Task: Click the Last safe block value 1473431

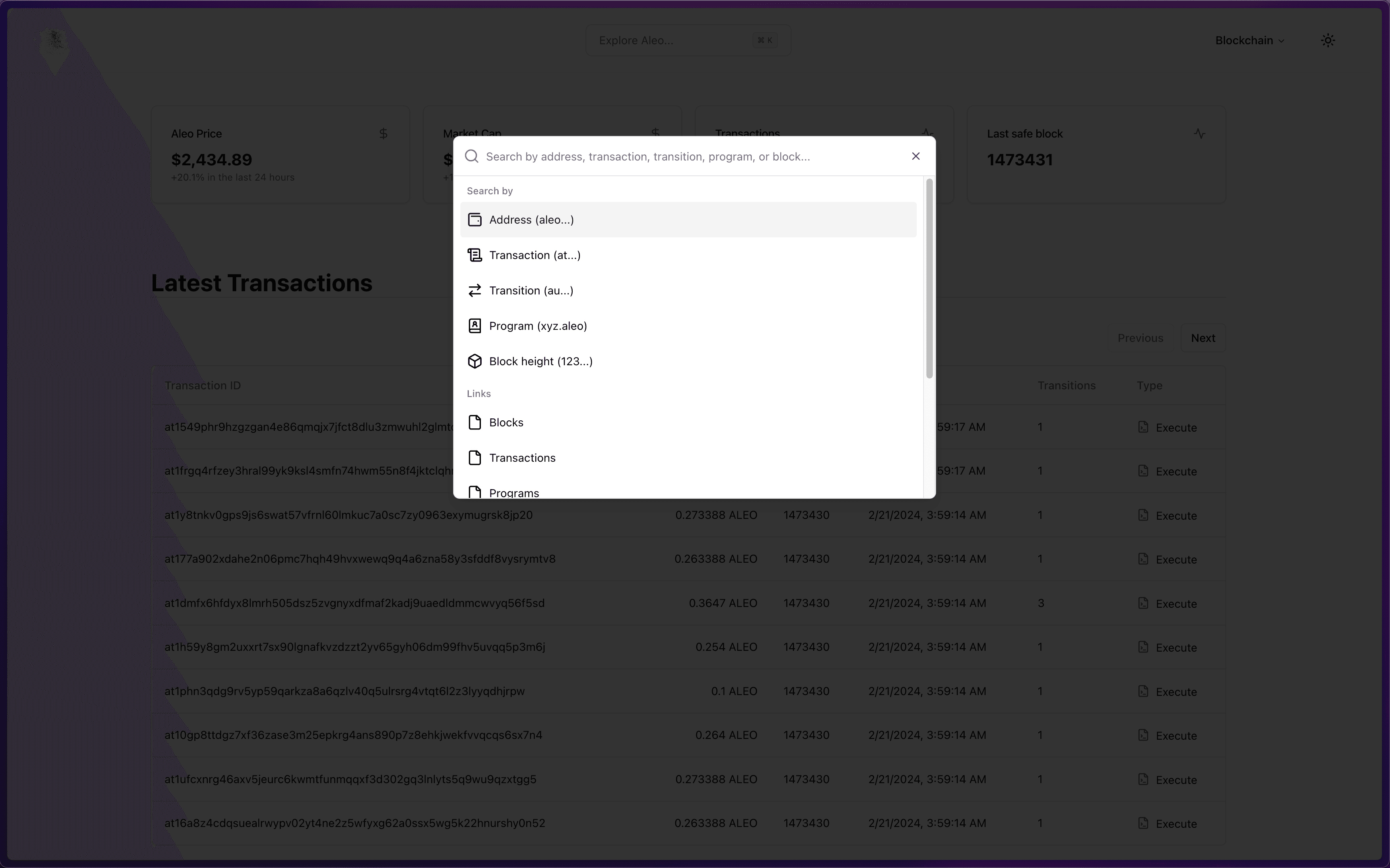Action: (x=1019, y=160)
